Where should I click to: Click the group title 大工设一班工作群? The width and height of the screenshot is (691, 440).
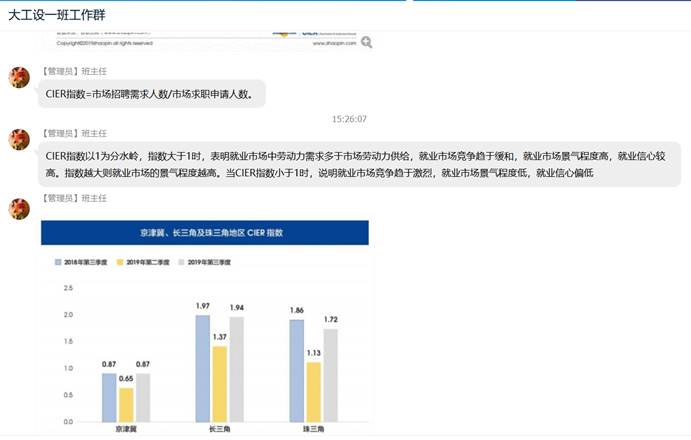coord(56,15)
